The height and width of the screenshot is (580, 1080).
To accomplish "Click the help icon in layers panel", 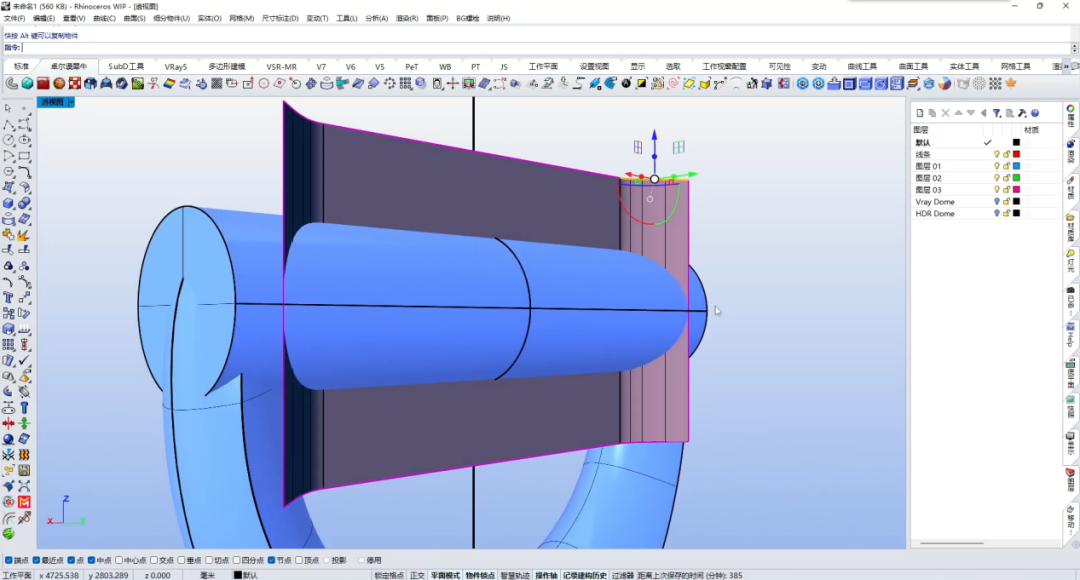I will coord(1035,113).
